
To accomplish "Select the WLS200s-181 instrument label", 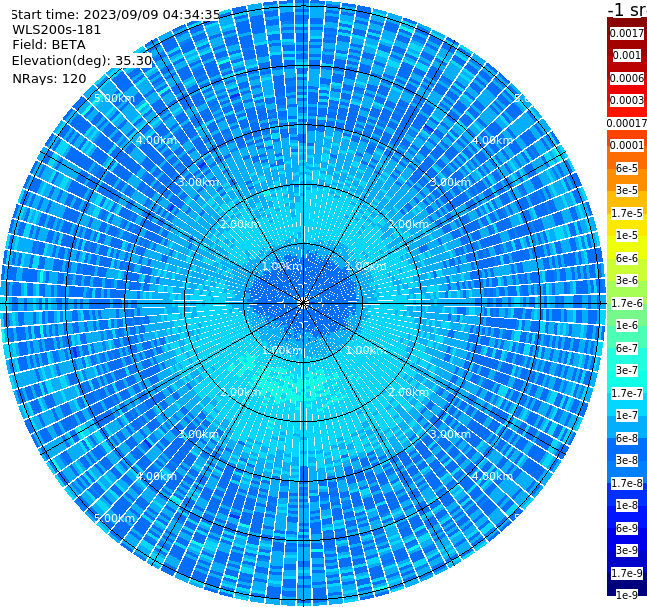I will [57, 30].
